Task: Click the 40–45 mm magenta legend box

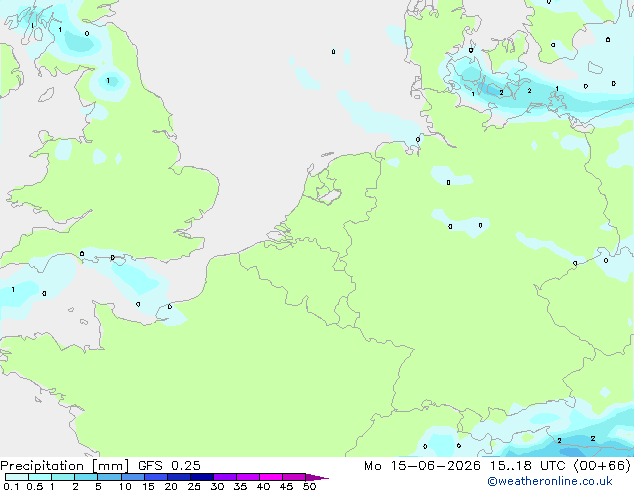Action: click(x=271, y=477)
